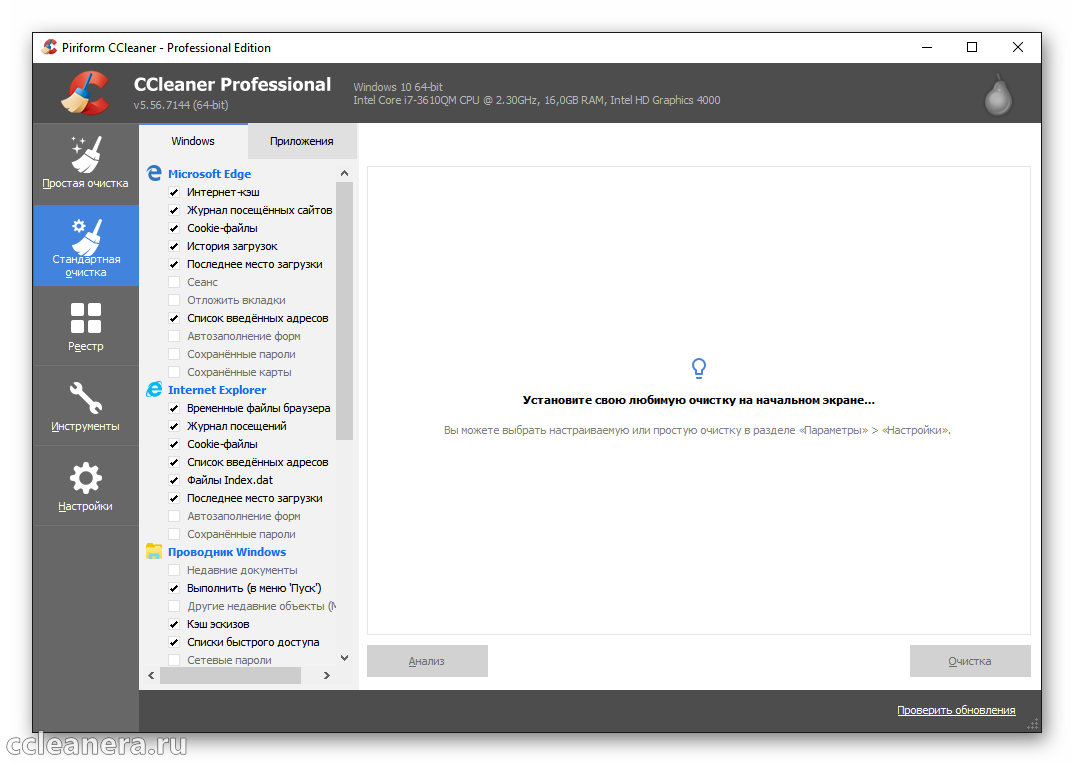Viewport: 1074px width, 765px height.
Task: Uncheck Internet Explorer Последнее место загрузки
Action: [x=174, y=498]
